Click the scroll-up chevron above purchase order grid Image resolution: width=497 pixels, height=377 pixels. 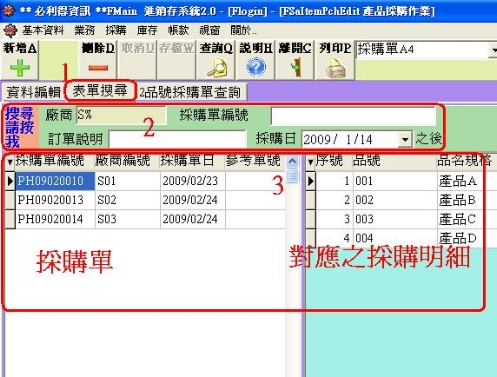(292, 162)
